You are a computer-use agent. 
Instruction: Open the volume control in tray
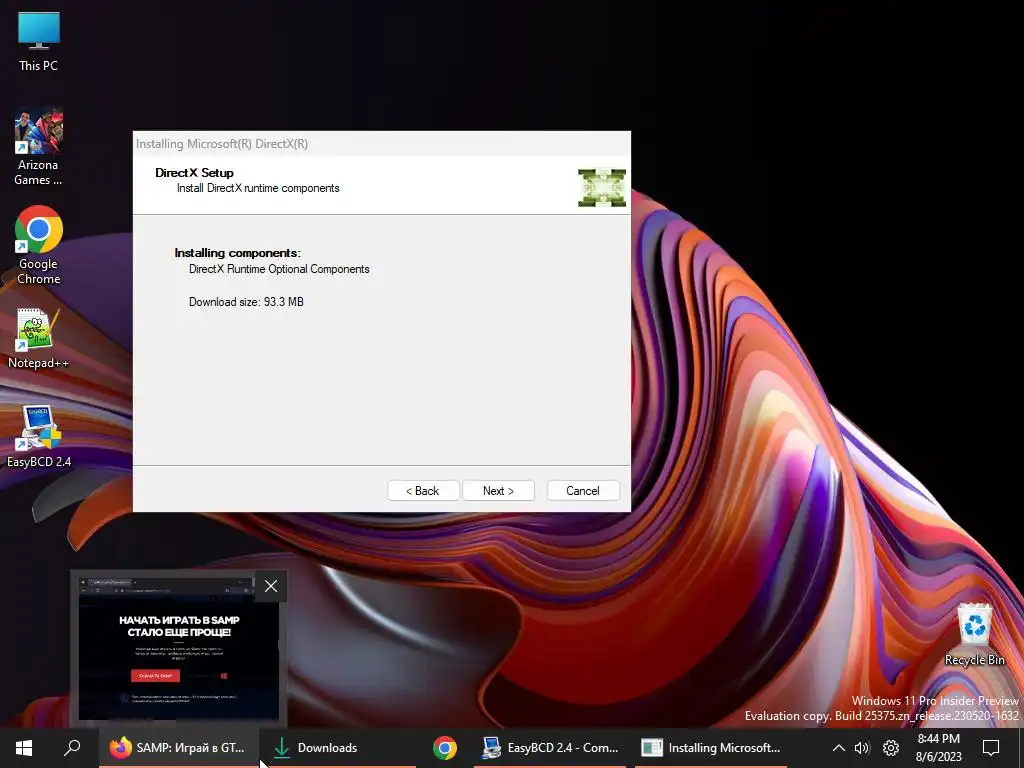click(x=863, y=748)
